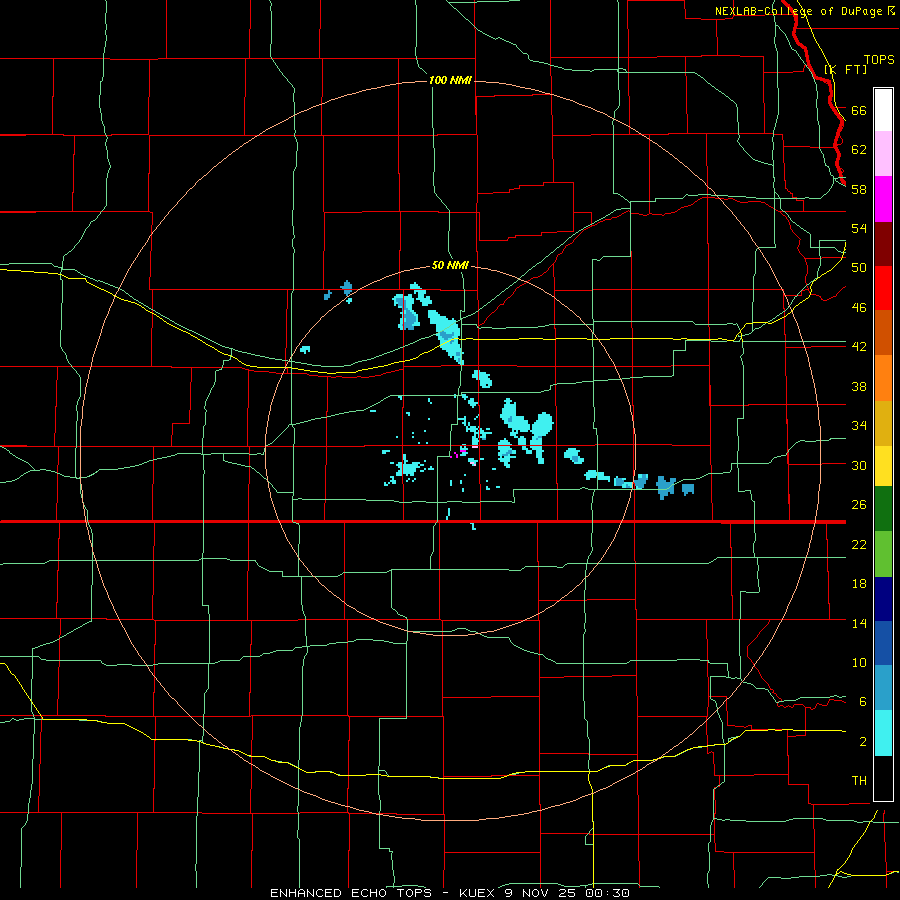
Task: Select the dark green legend swatch
Action: (883, 509)
